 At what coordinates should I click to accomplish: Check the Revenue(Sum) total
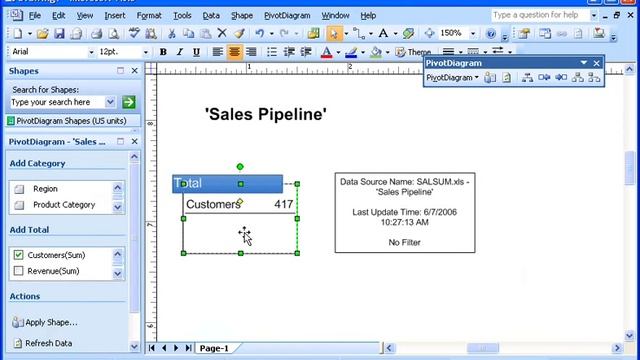pos(18,271)
